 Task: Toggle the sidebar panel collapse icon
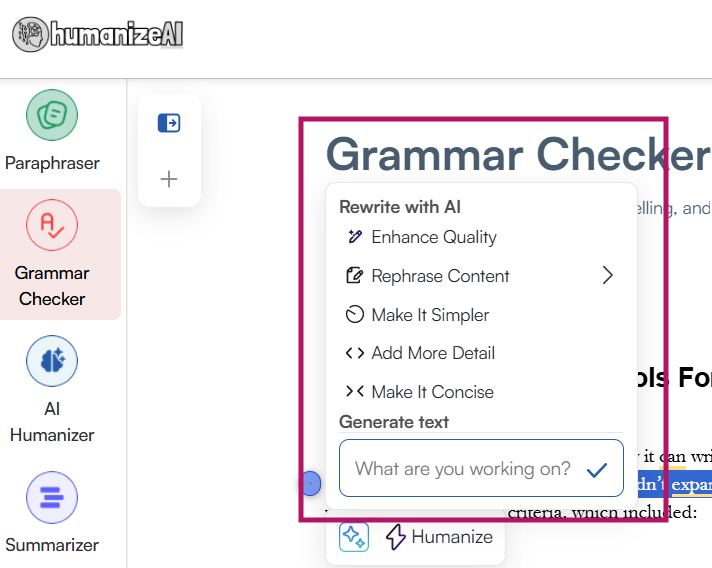(169, 123)
